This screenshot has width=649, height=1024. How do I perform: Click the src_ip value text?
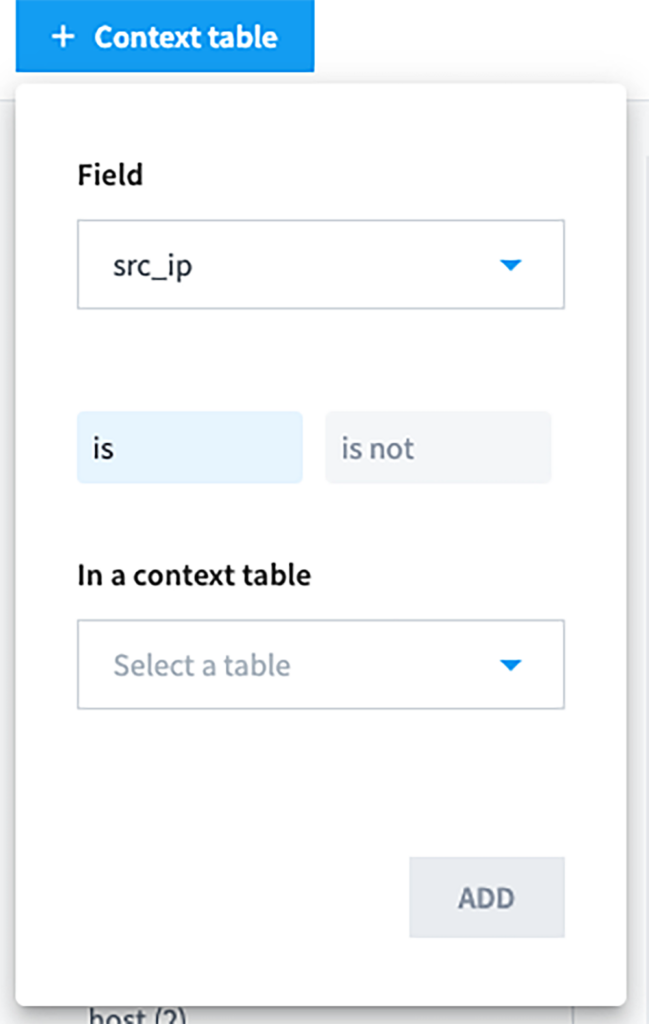pos(152,266)
